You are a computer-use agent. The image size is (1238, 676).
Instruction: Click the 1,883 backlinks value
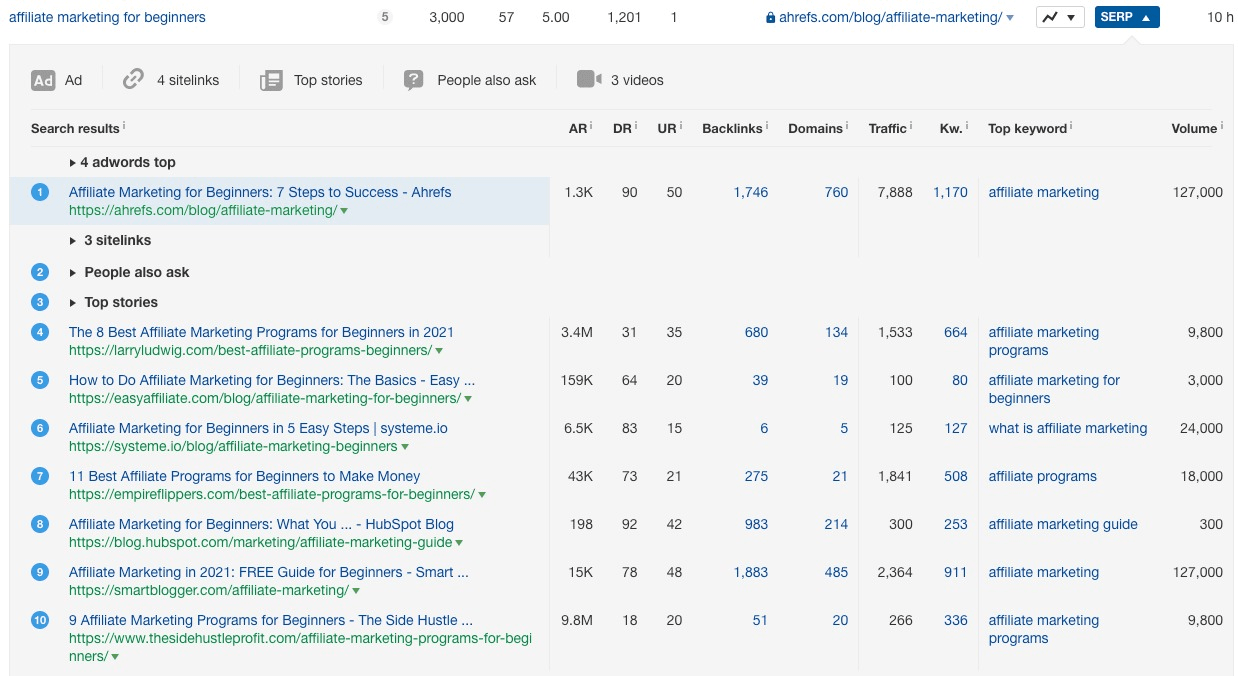pyautogui.click(x=750, y=572)
